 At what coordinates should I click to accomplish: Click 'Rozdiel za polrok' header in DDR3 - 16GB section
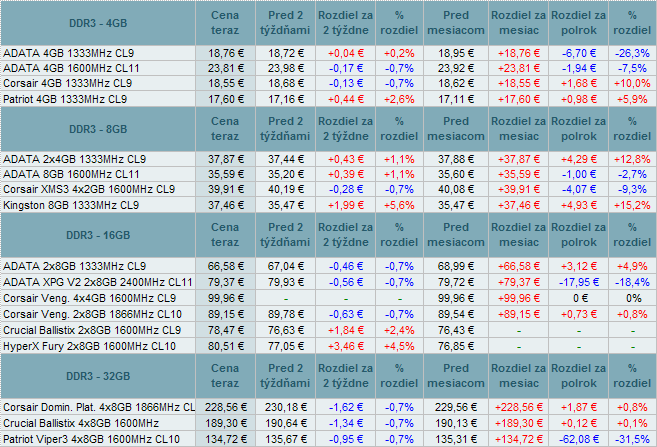pos(579,235)
